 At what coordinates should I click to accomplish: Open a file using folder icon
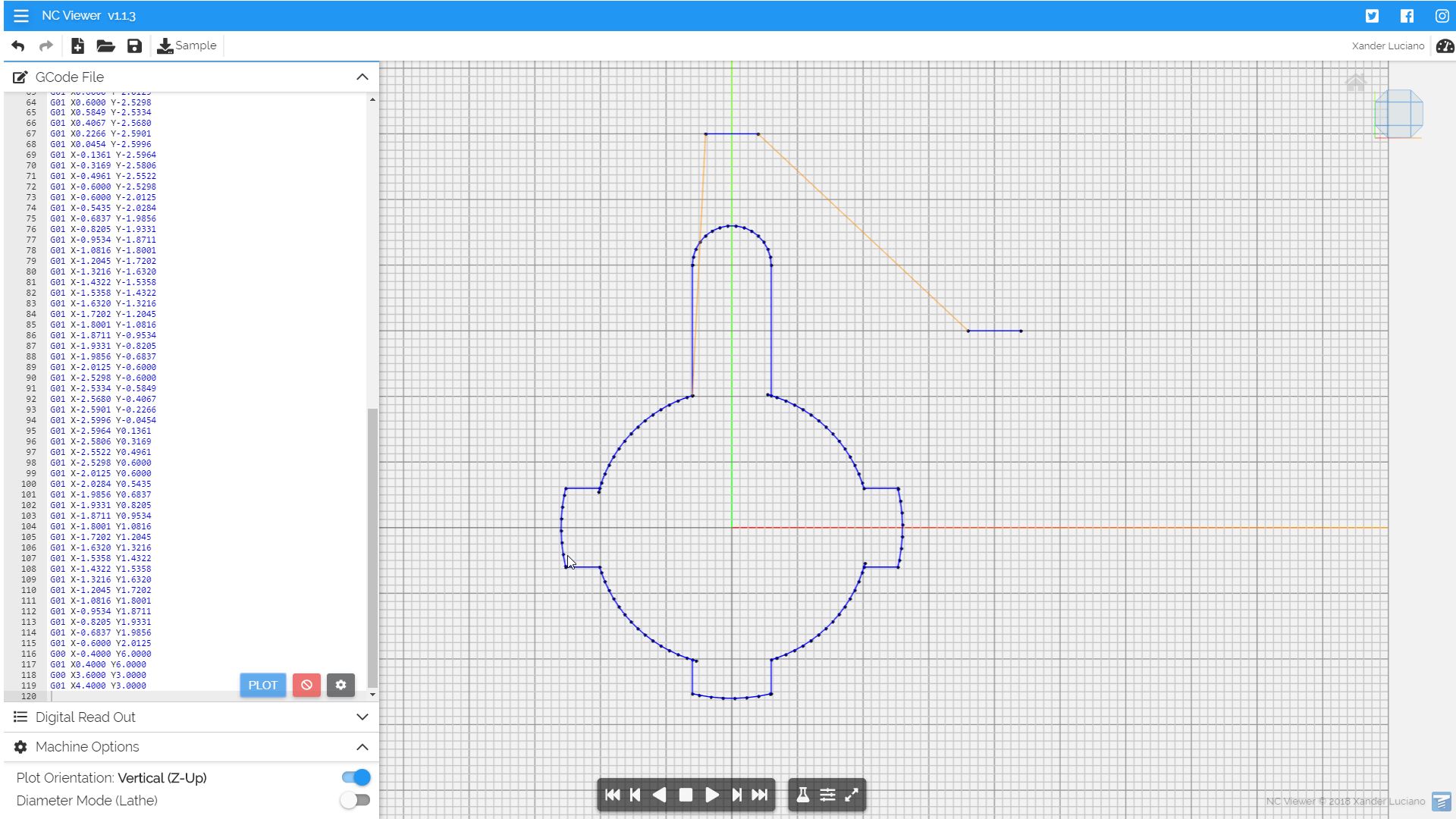(x=105, y=46)
